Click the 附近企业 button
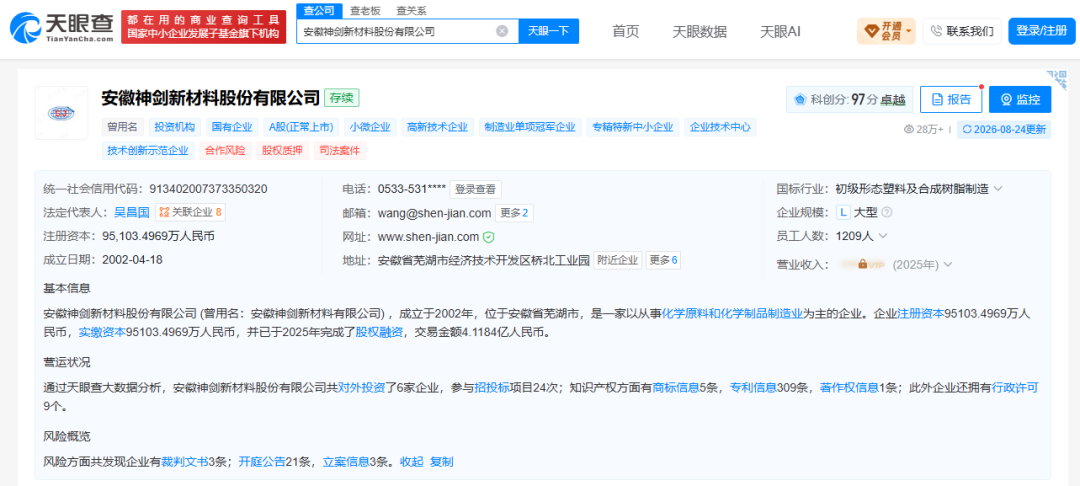The image size is (1080, 486). tap(618, 260)
